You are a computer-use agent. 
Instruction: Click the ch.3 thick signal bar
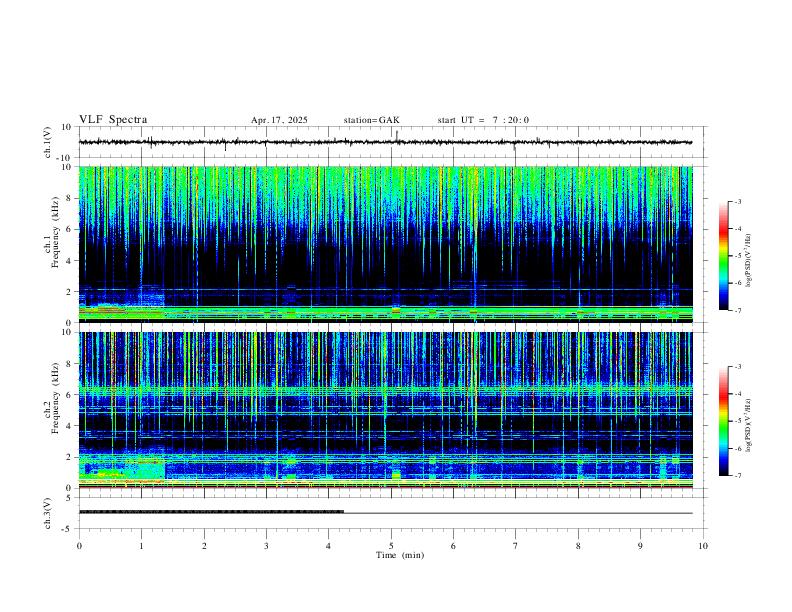click(x=212, y=512)
